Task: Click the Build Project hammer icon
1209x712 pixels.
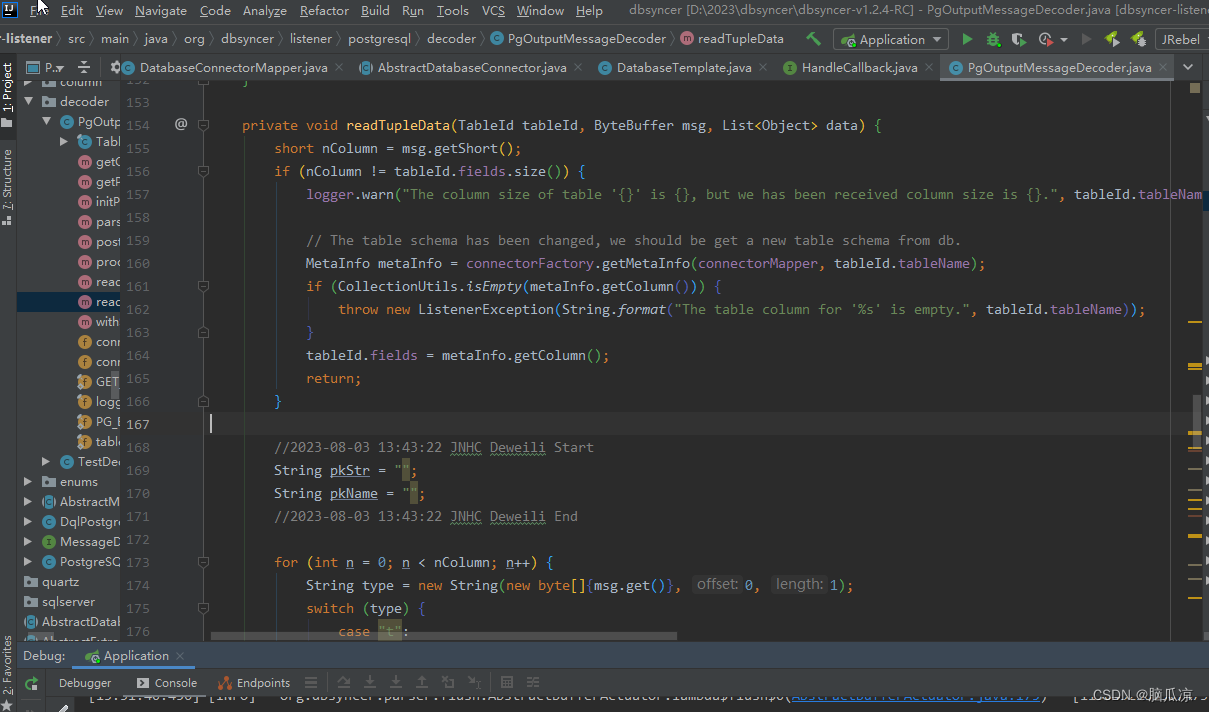Action: point(814,39)
